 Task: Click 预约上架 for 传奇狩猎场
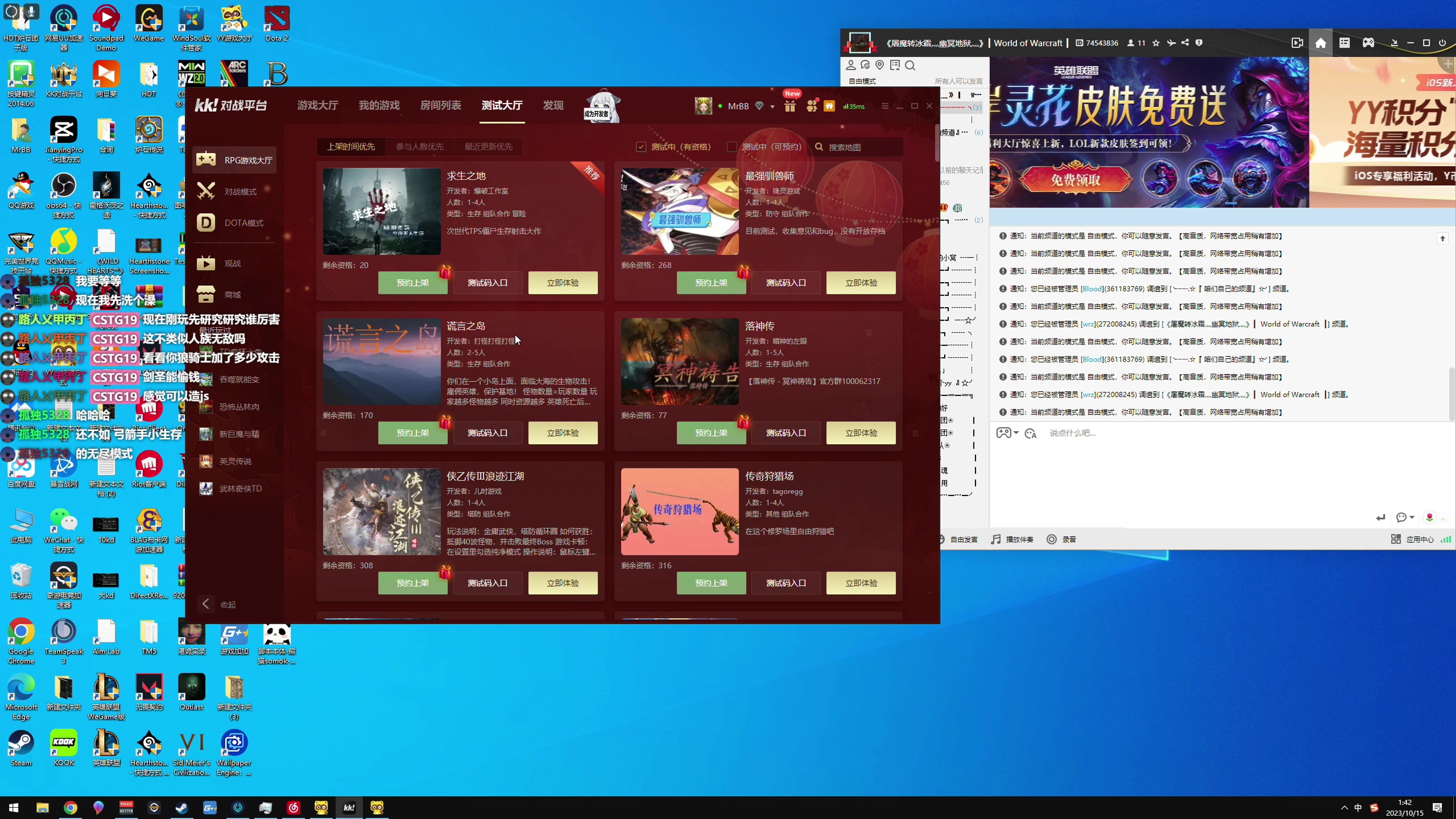click(x=711, y=583)
